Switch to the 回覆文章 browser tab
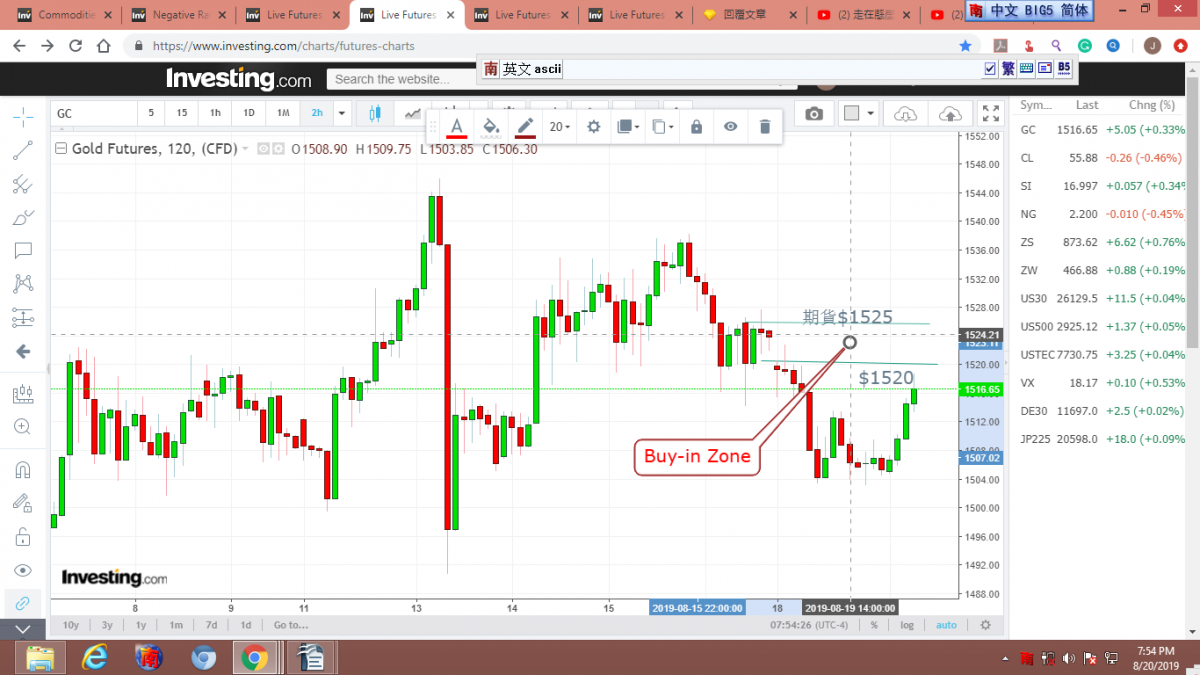1200x675 pixels. (x=750, y=15)
